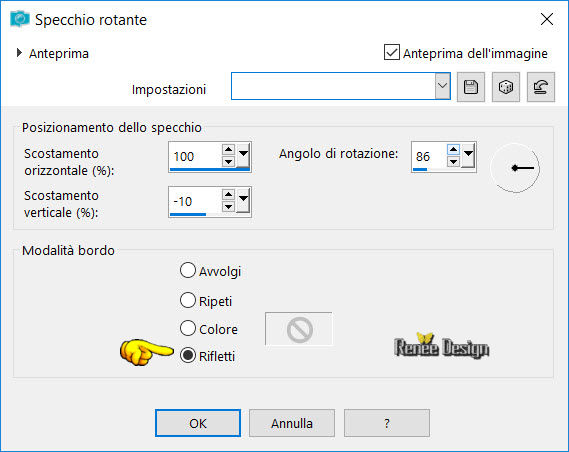
Task: Click the vertical offset value field
Action: pyautogui.click(x=195, y=201)
